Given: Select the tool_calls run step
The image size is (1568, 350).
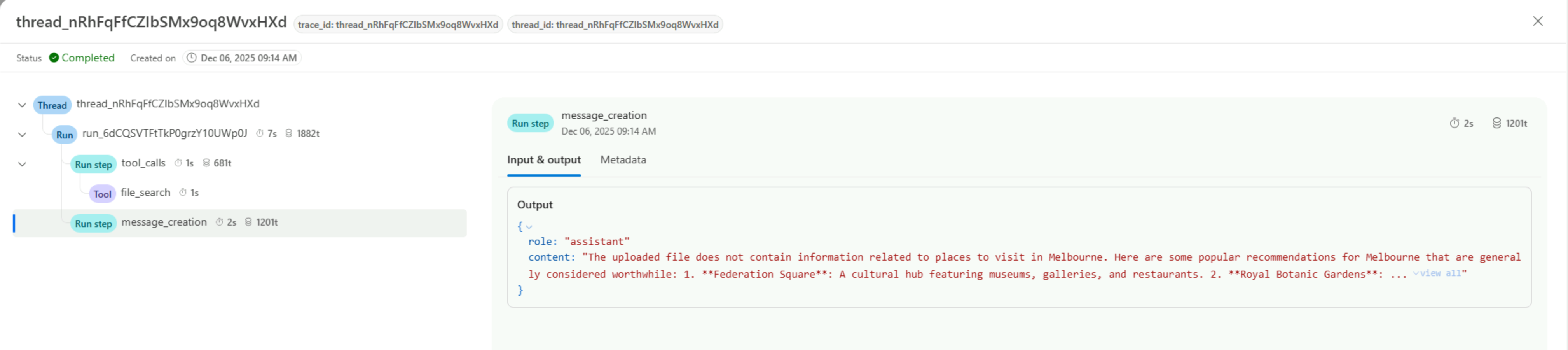Looking at the screenshot, I should coord(143,163).
